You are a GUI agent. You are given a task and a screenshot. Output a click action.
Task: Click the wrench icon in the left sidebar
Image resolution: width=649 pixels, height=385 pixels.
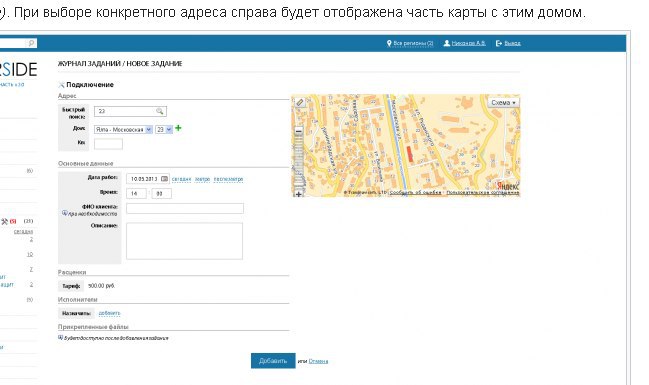point(5,221)
